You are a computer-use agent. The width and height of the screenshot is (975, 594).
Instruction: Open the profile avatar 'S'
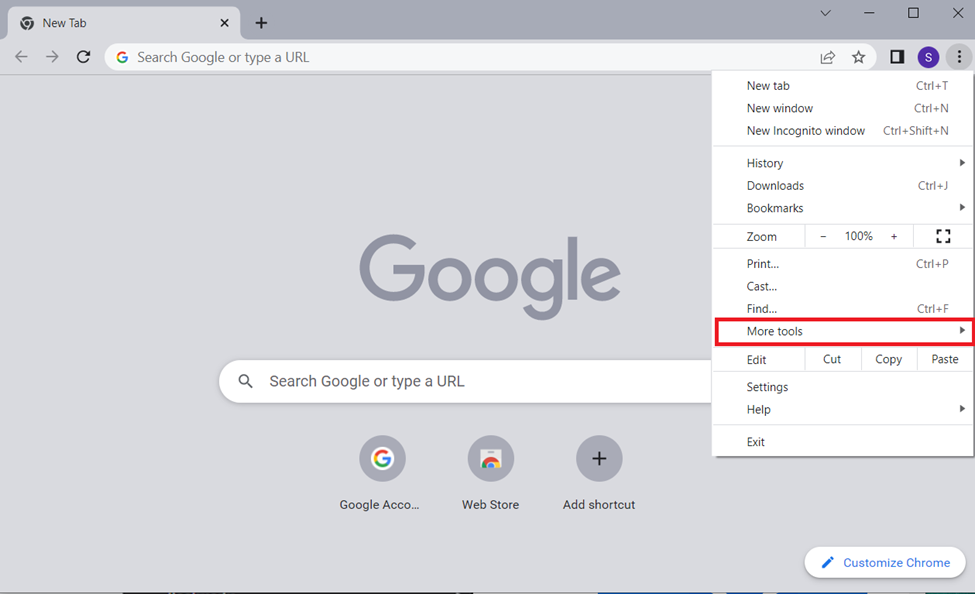(928, 57)
